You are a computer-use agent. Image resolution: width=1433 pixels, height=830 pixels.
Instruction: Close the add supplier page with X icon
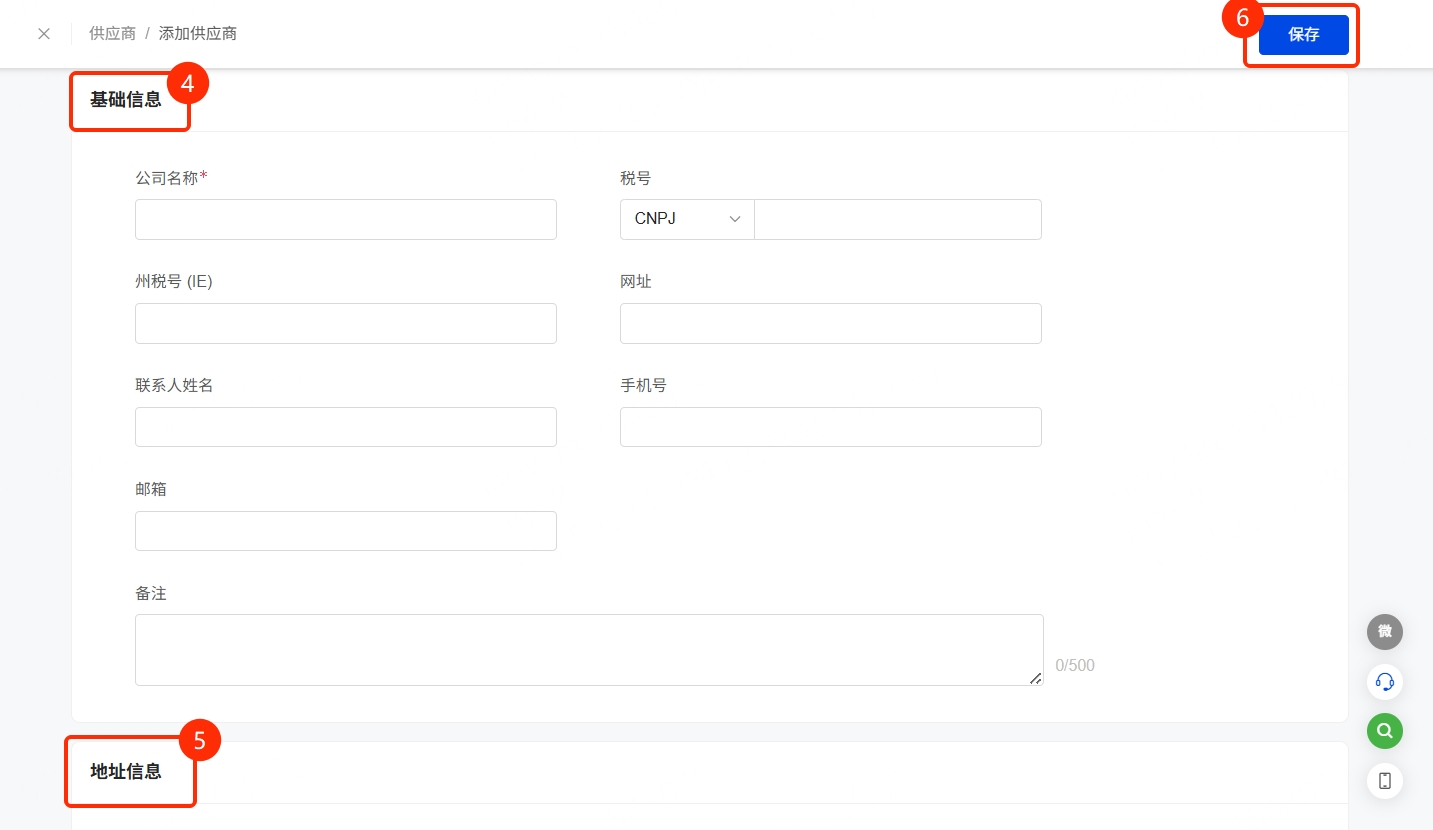44,34
